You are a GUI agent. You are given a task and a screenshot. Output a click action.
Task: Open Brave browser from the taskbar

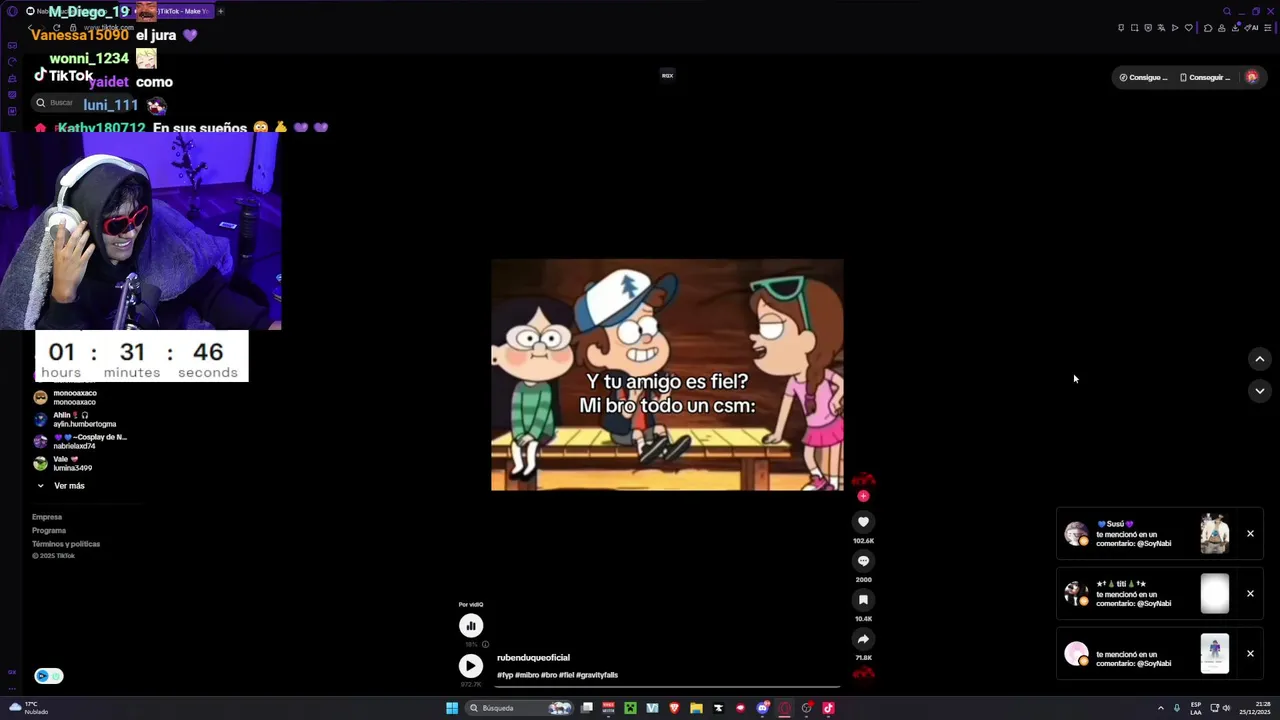pos(674,708)
